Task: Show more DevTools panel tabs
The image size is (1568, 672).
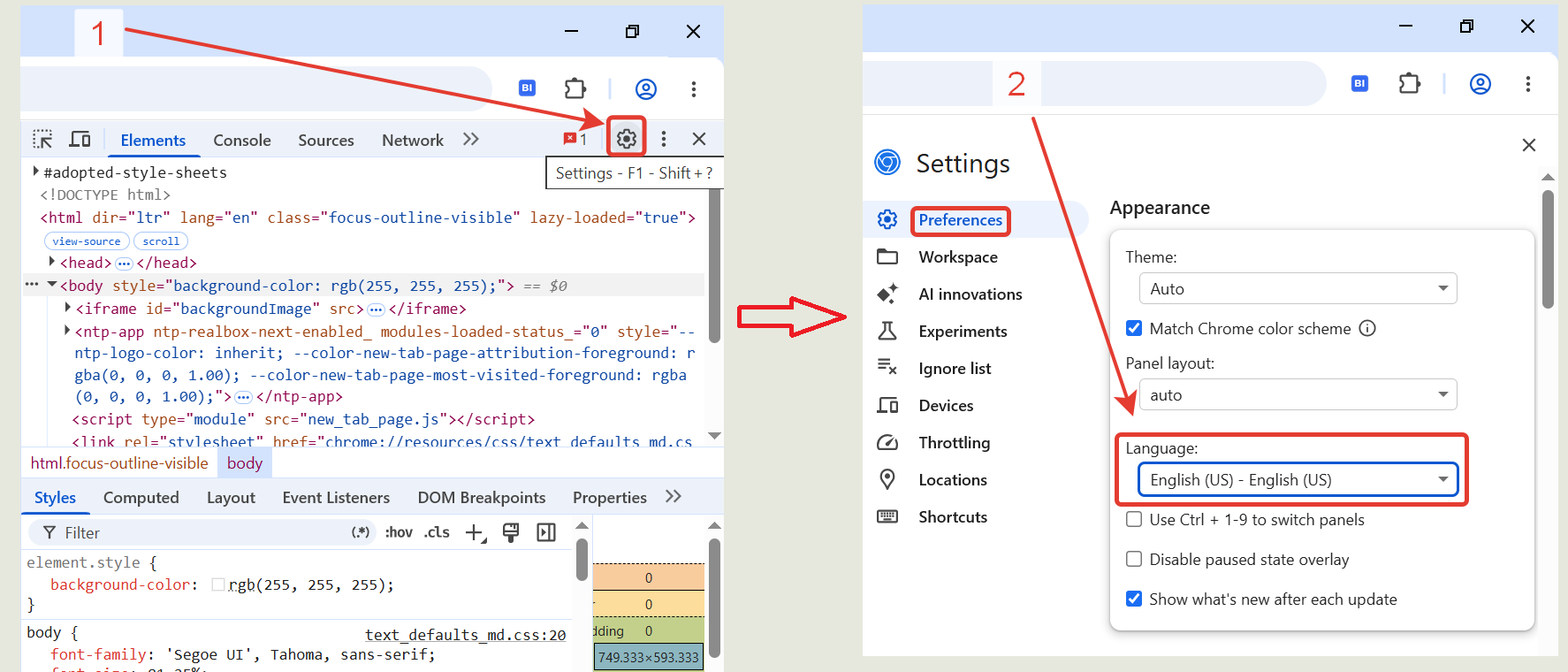Action: 471,139
